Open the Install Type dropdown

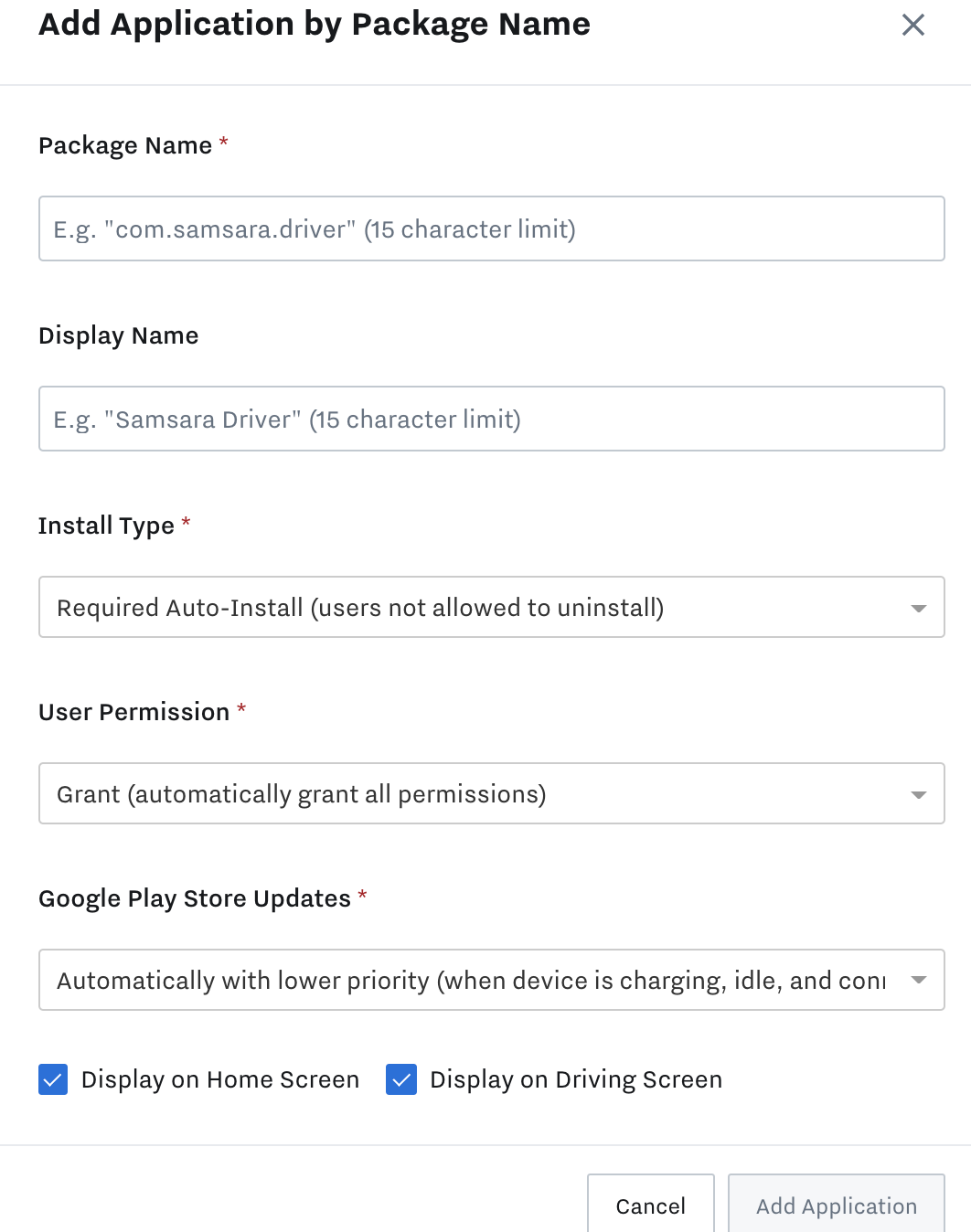[x=492, y=607]
